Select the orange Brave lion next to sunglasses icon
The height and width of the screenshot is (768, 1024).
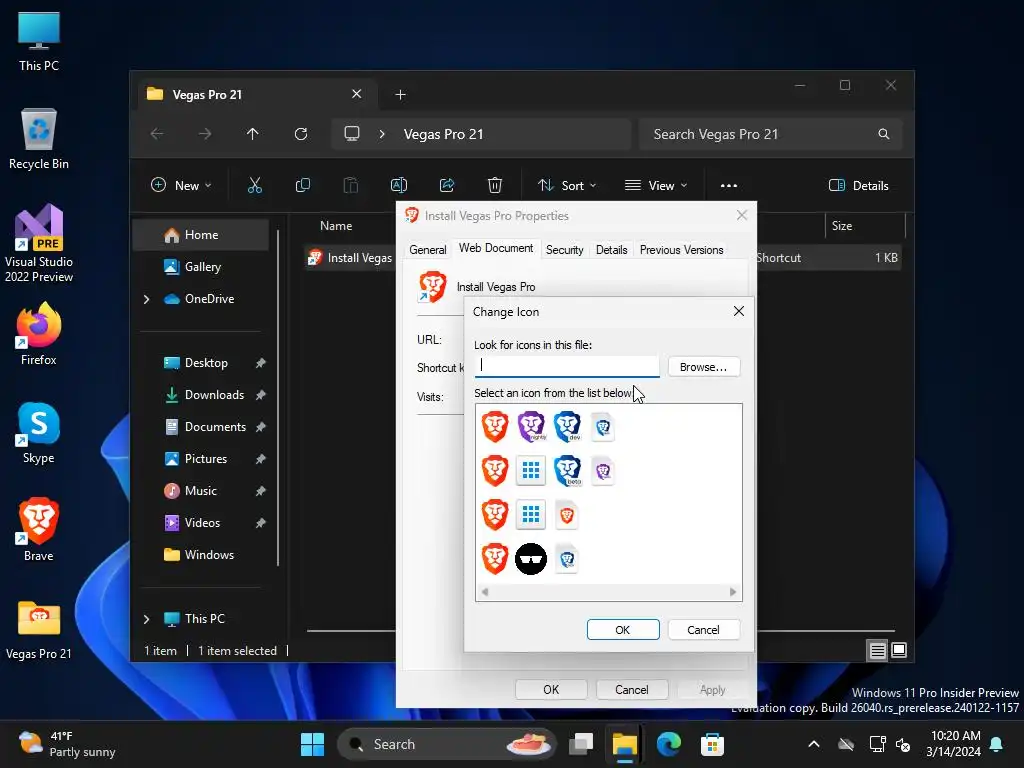(495, 559)
